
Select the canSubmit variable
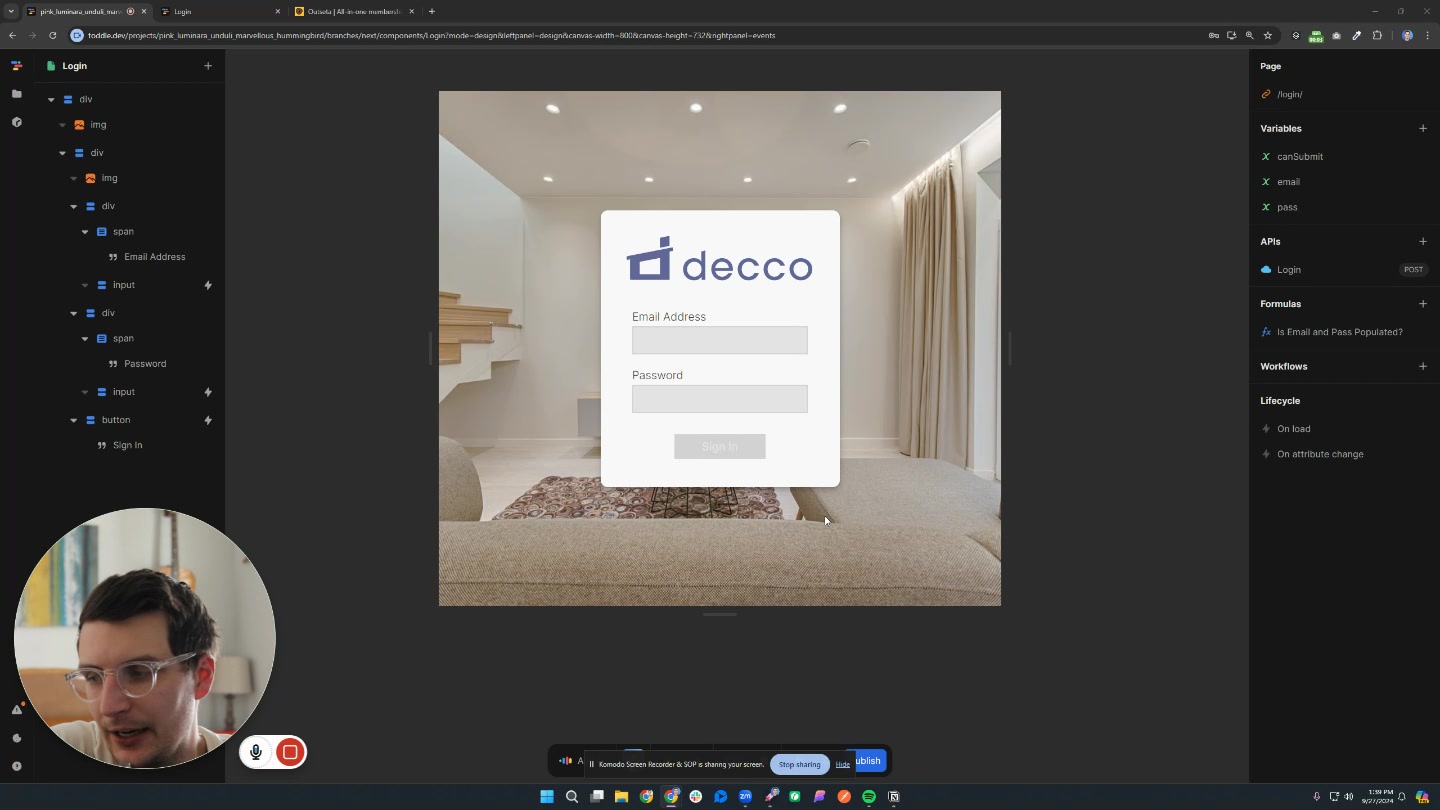tap(1299, 157)
